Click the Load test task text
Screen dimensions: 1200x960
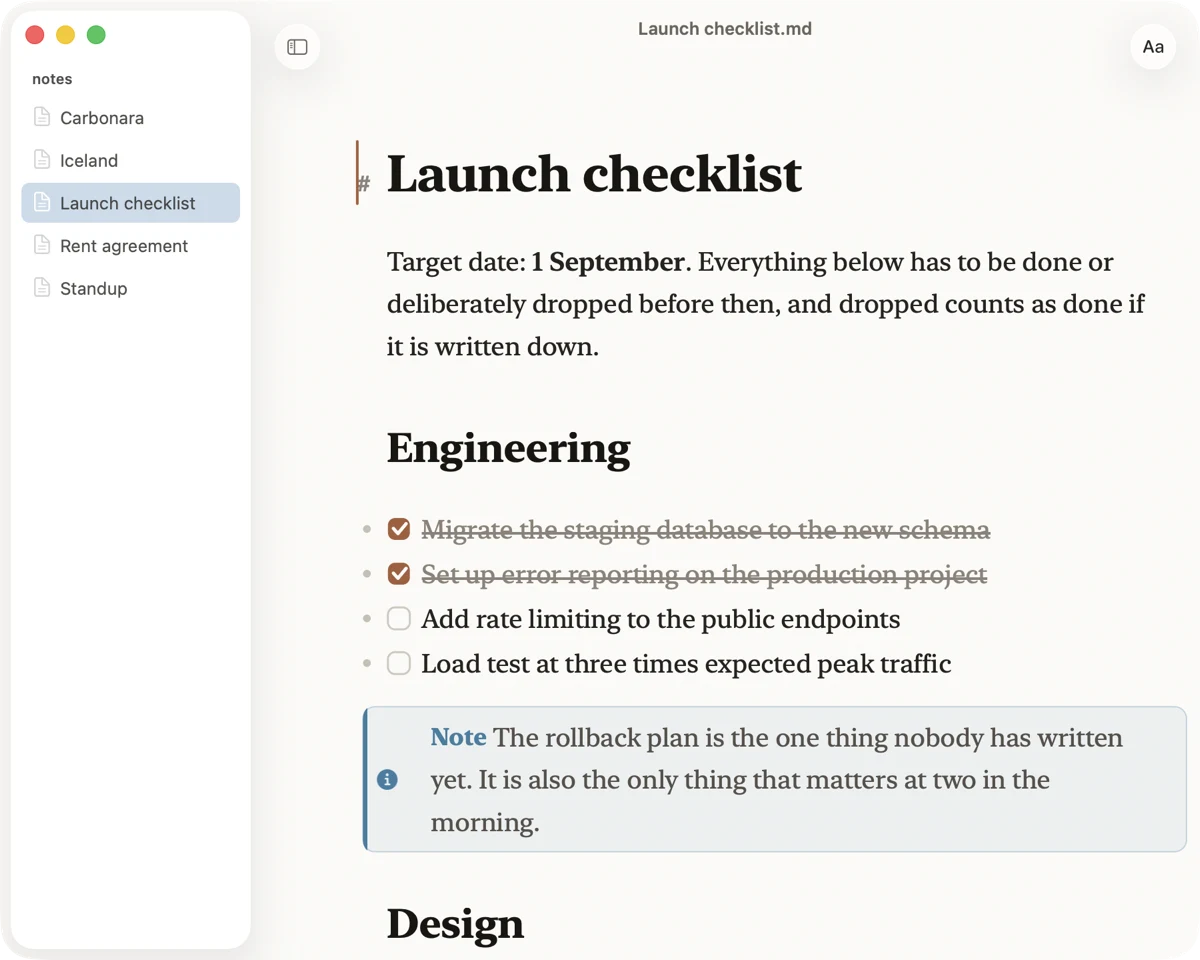(686, 664)
